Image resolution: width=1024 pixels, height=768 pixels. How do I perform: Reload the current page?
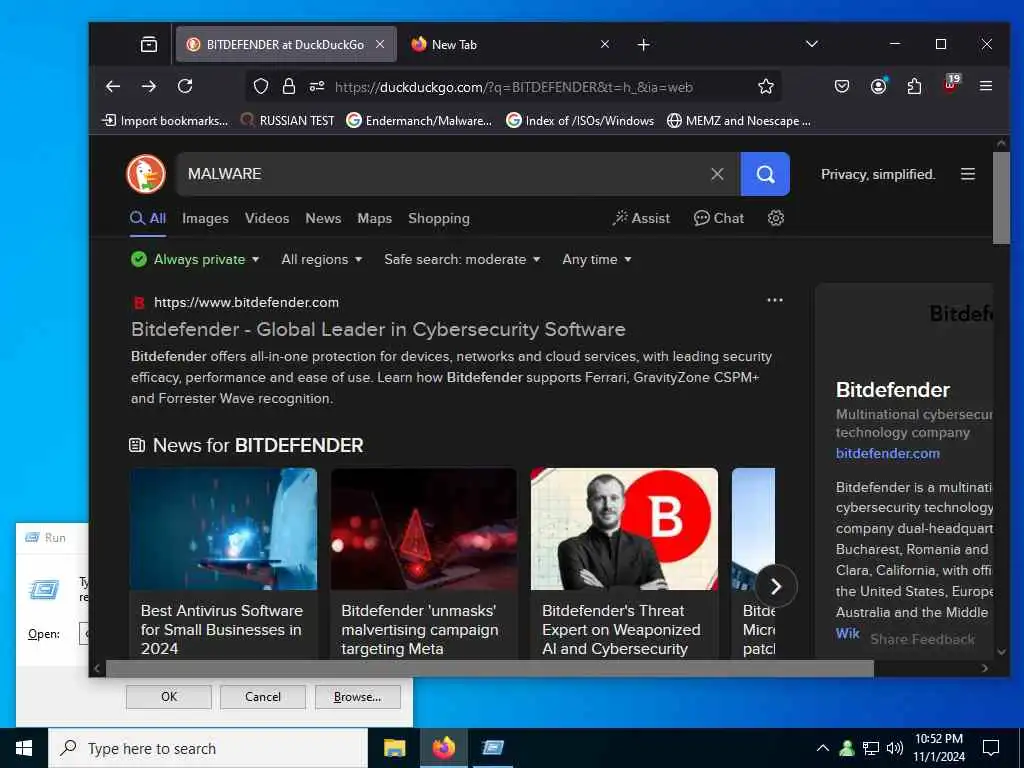pos(185,86)
